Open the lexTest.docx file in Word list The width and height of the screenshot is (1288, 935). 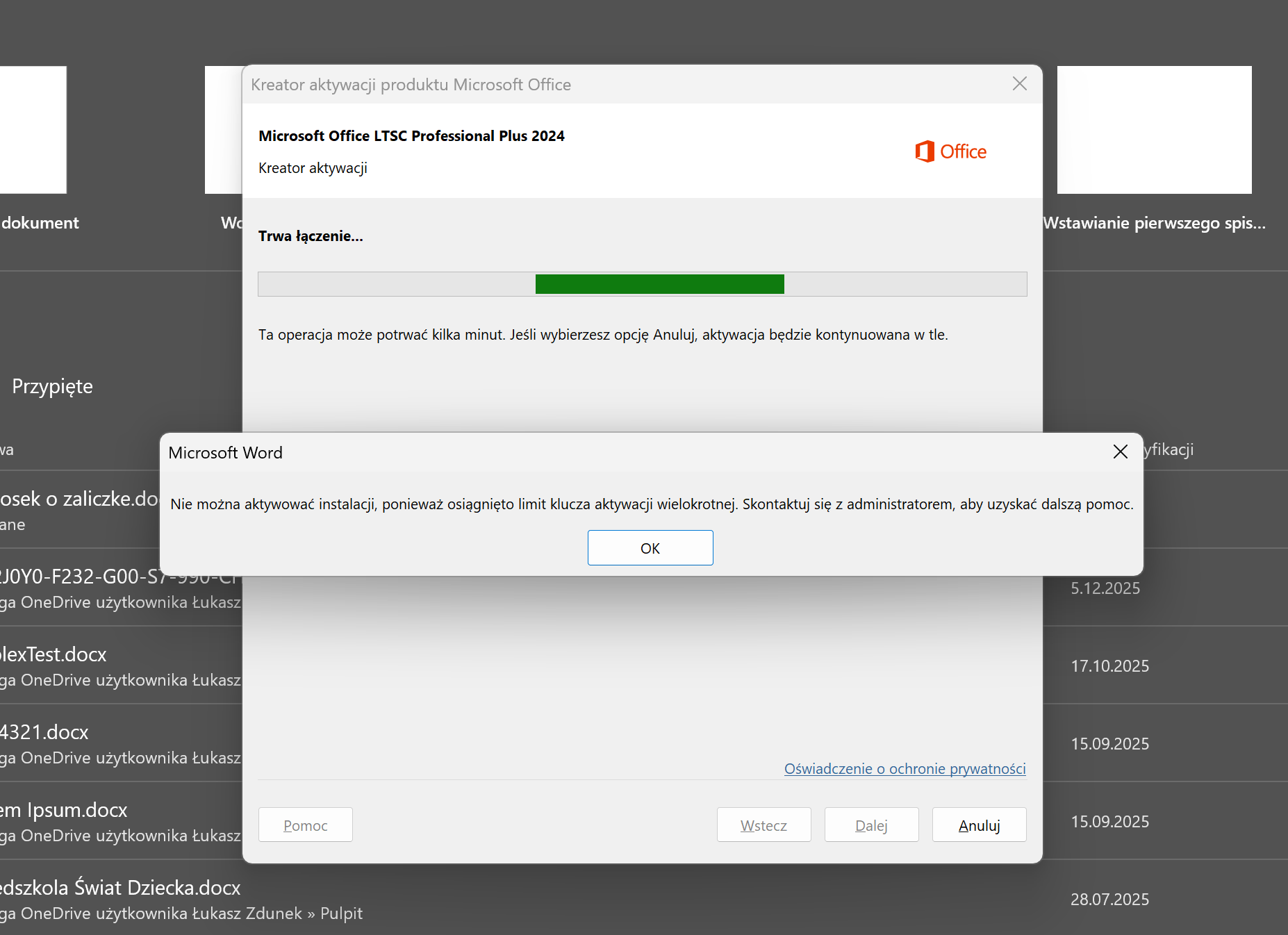coord(53,654)
